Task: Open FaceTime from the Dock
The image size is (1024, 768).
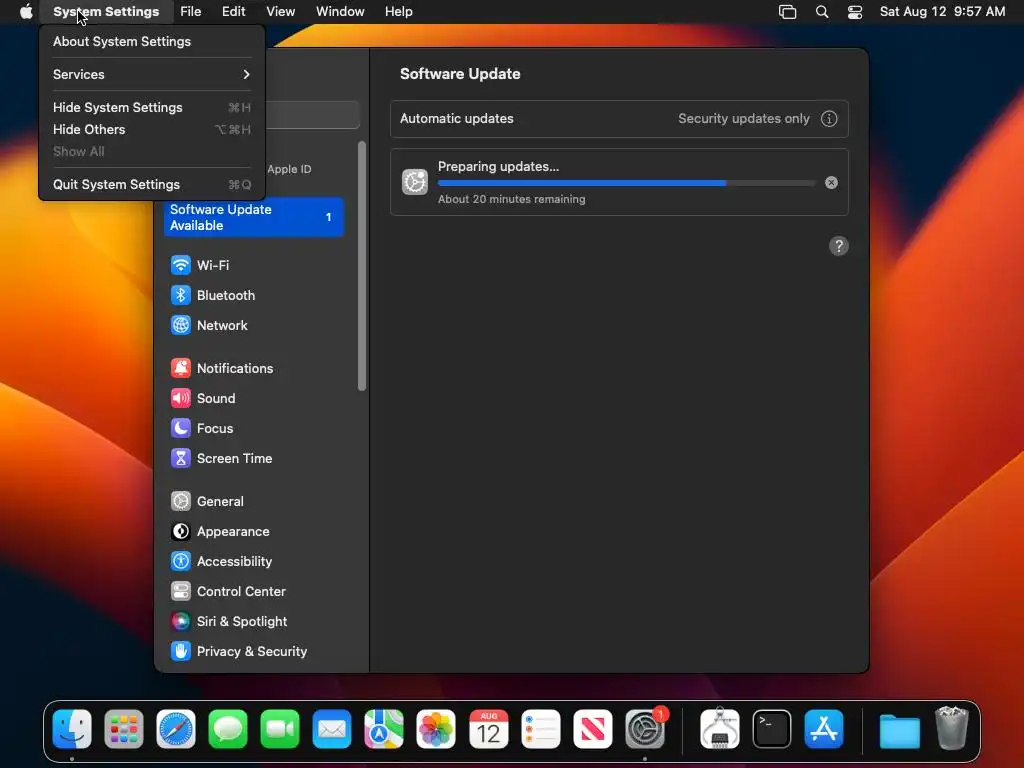Action: (x=280, y=729)
